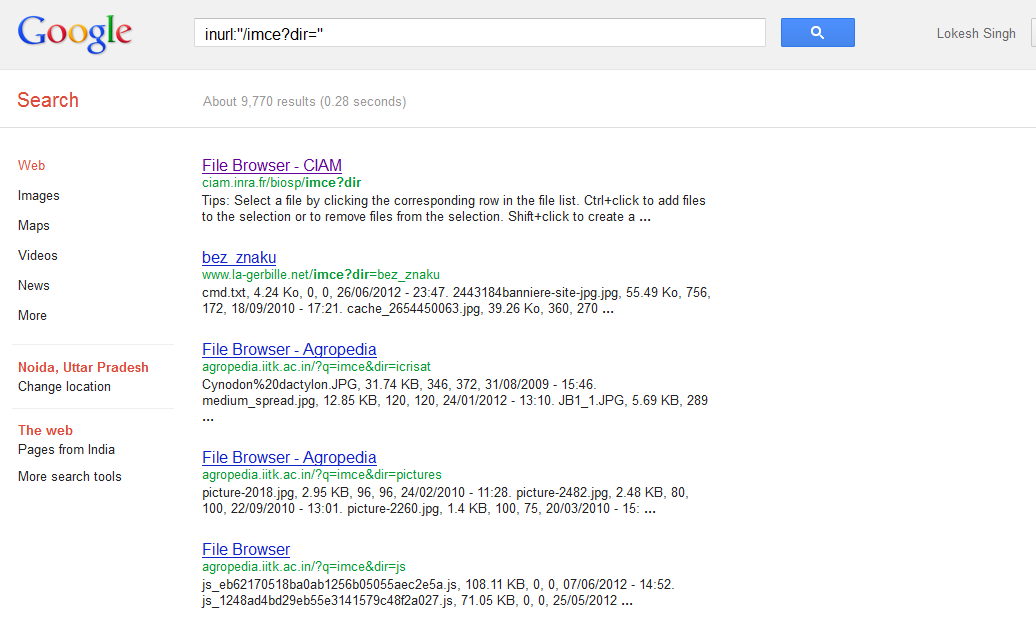Click the About 9,770 results text
1036x617 pixels.
305,102
